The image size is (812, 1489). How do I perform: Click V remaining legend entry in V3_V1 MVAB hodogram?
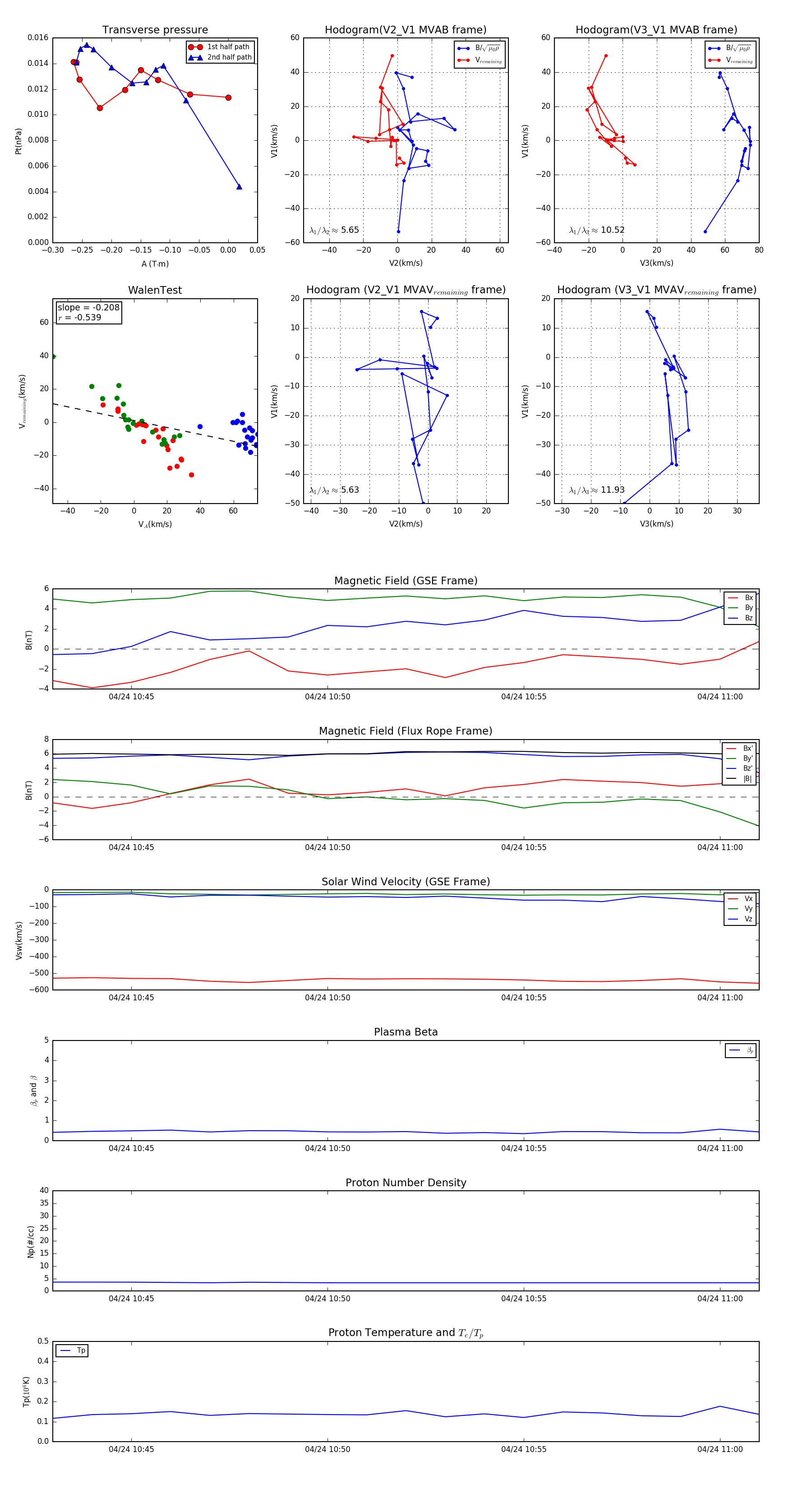click(x=730, y=60)
